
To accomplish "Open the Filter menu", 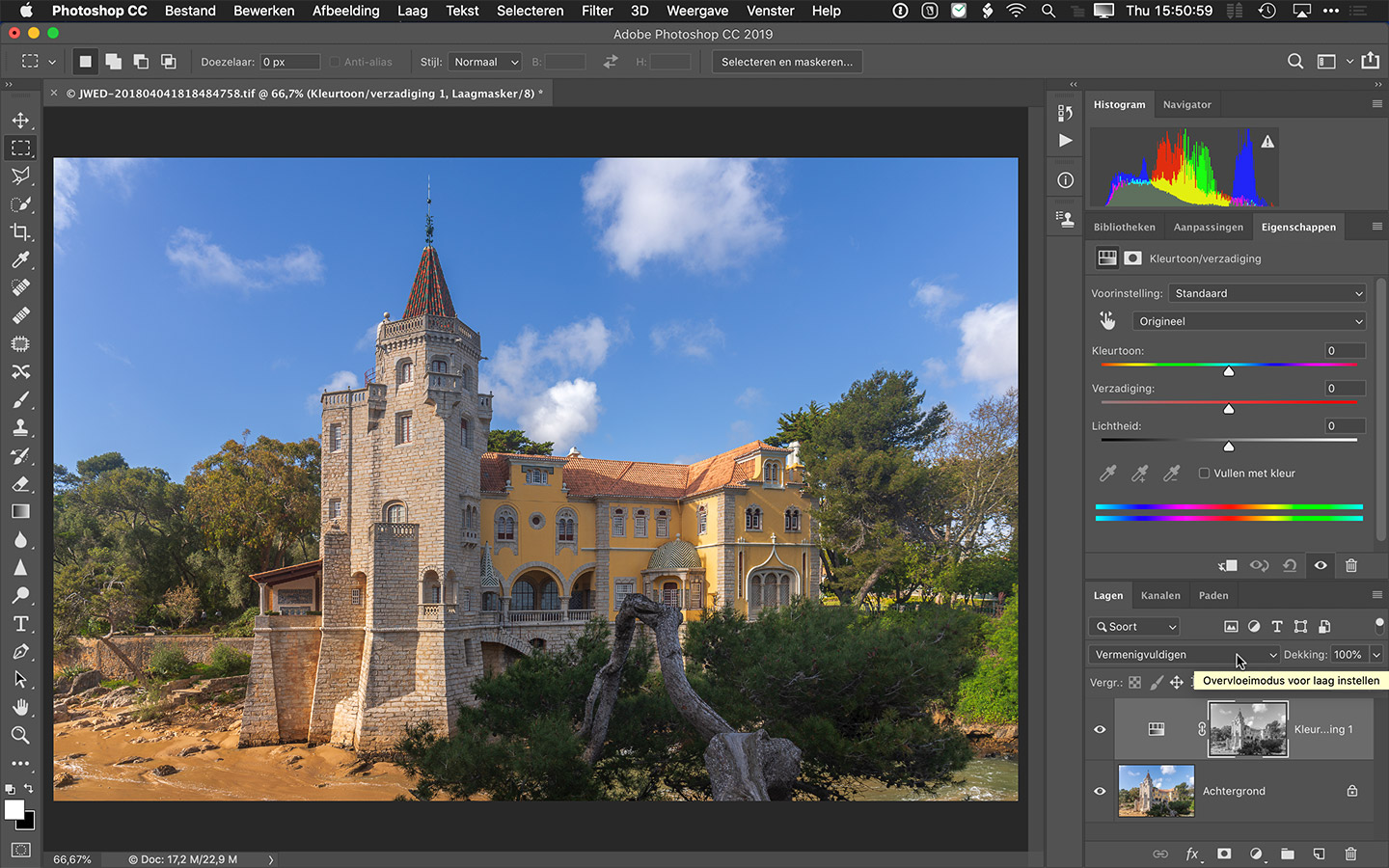I will pyautogui.click(x=596, y=11).
